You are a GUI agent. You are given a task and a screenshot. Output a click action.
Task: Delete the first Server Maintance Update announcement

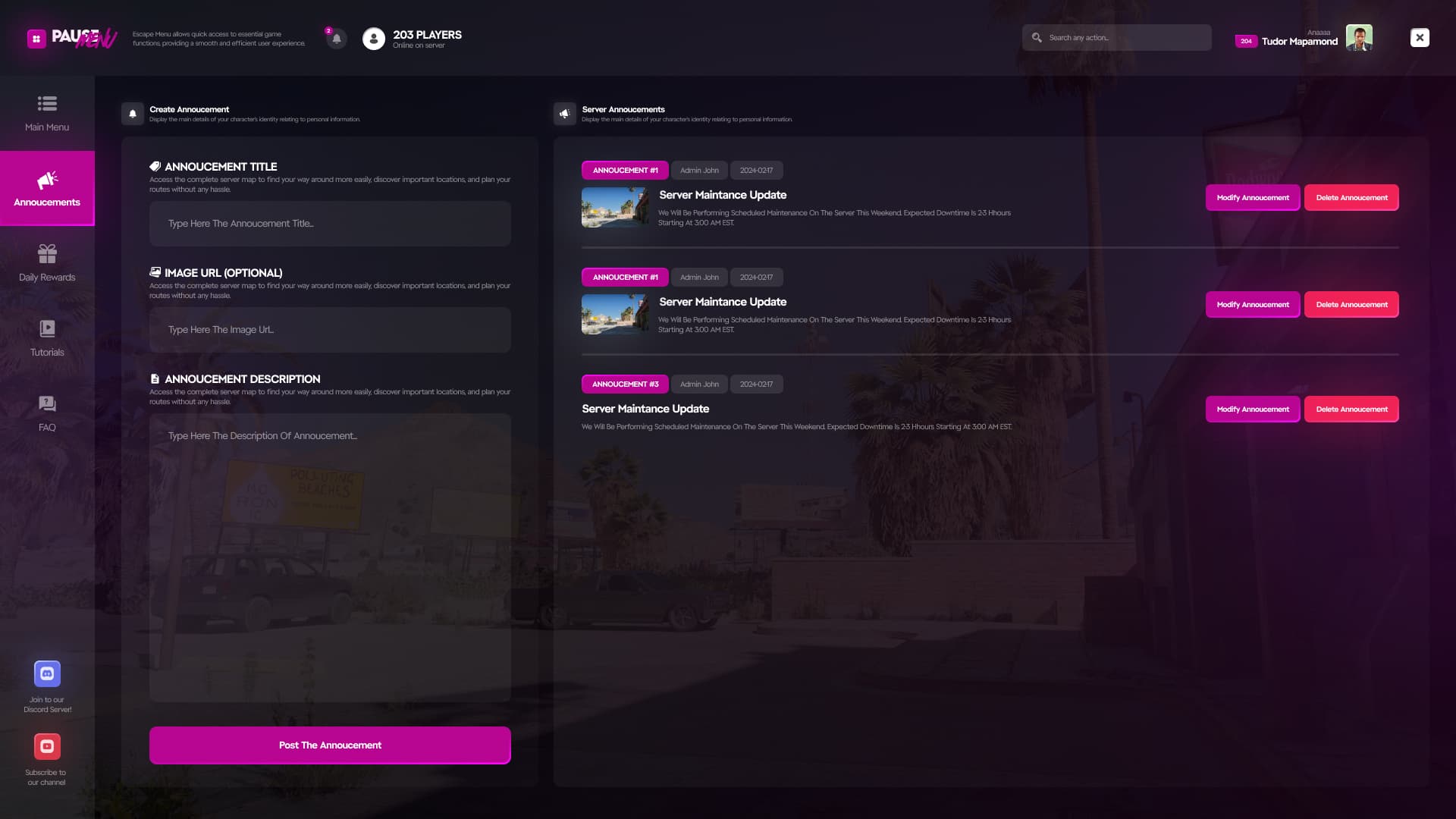(1351, 197)
